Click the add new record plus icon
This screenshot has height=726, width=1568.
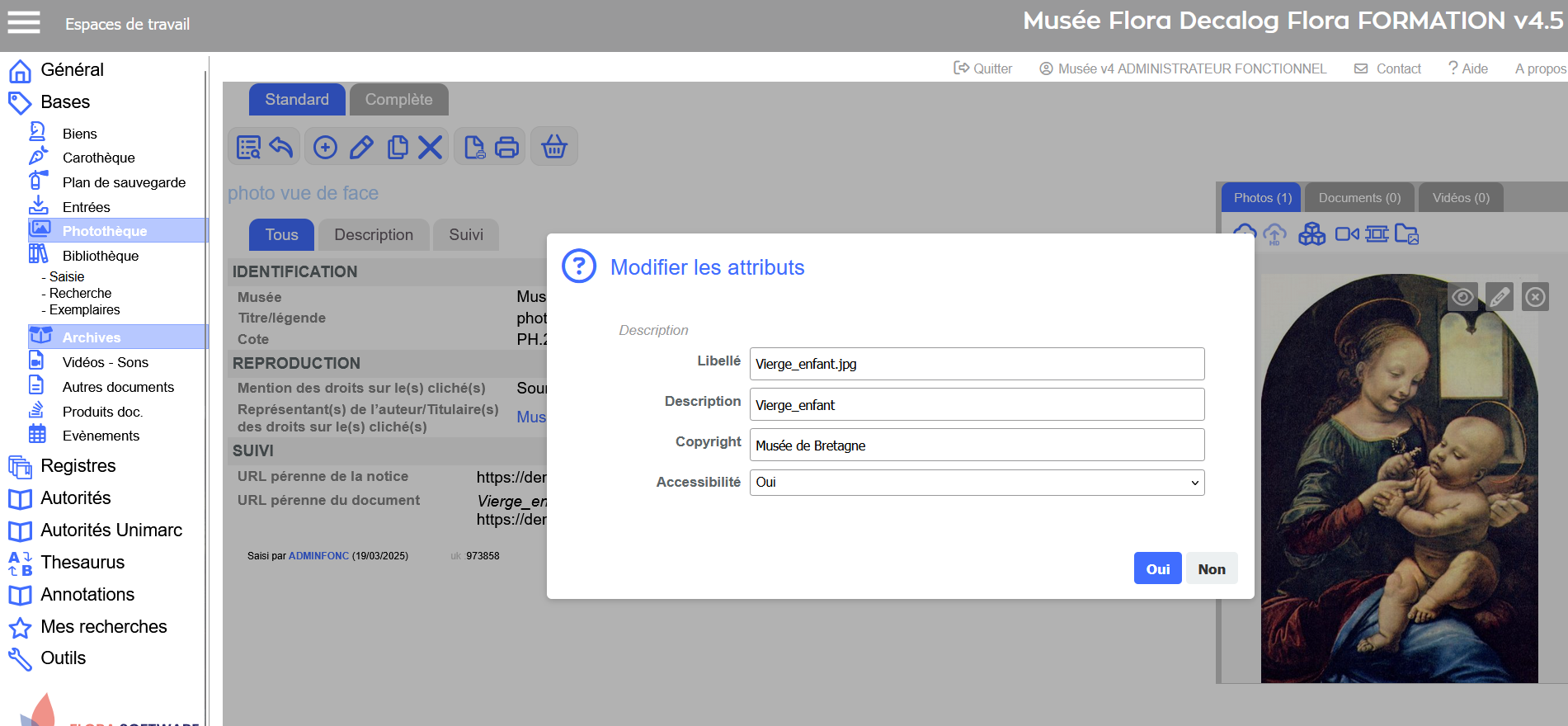(x=325, y=147)
